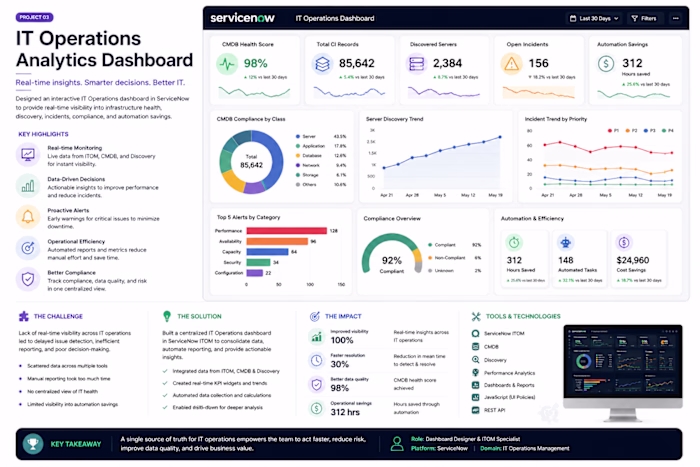Image resolution: width=700 pixels, height=467 pixels.
Task: Click The Challenge puzzle piece icon
Action: pyautogui.click(x=24, y=316)
